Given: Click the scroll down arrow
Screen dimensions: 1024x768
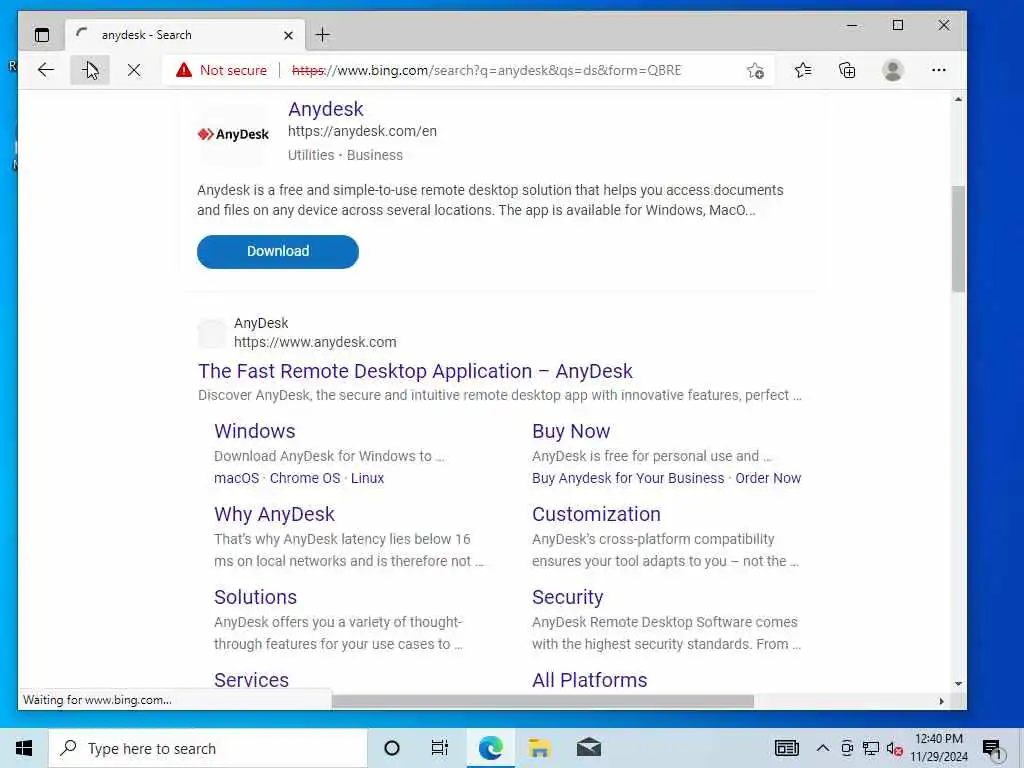Looking at the screenshot, I should pos(958,683).
